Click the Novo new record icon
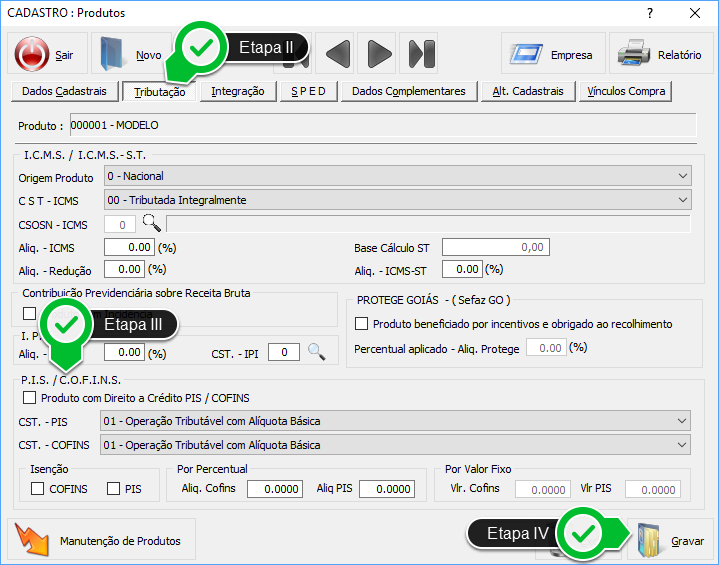Viewport: 719px width, 565px height. point(116,55)
